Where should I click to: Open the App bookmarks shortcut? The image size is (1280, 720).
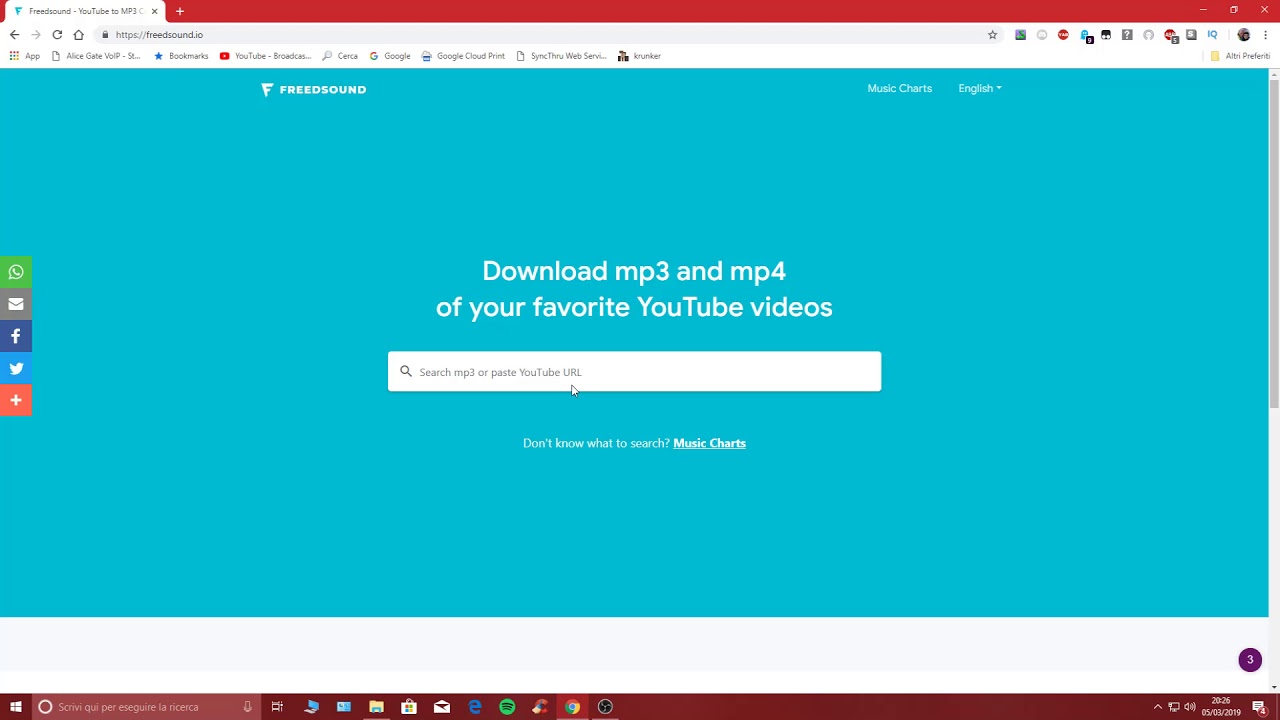[25, 56]
